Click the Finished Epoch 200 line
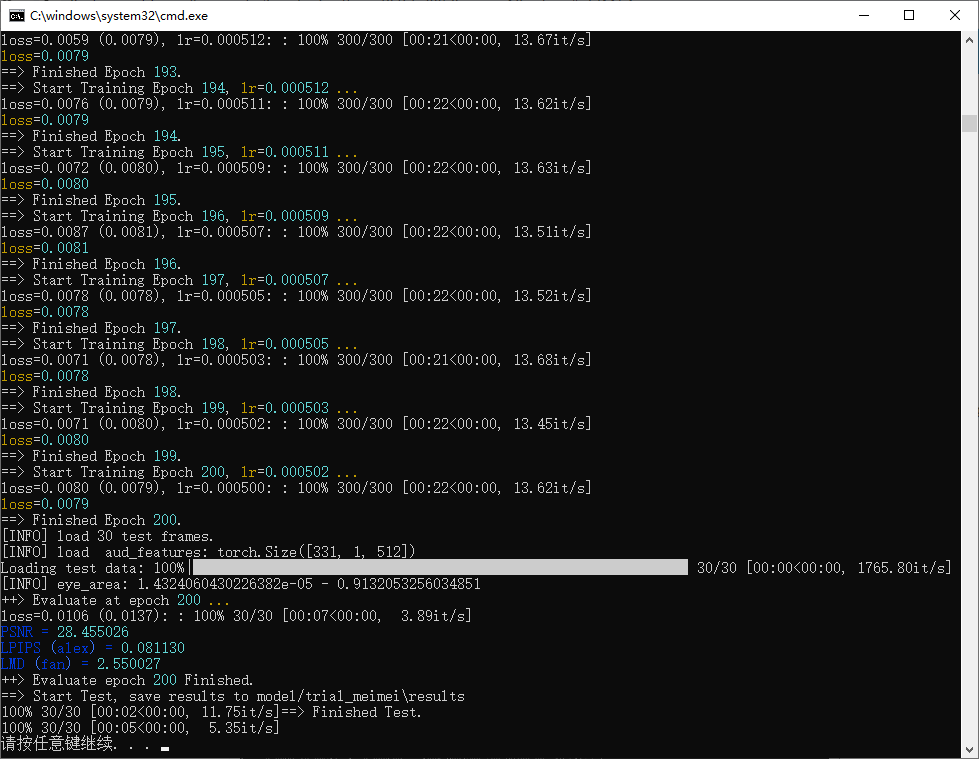 (92, 520)
